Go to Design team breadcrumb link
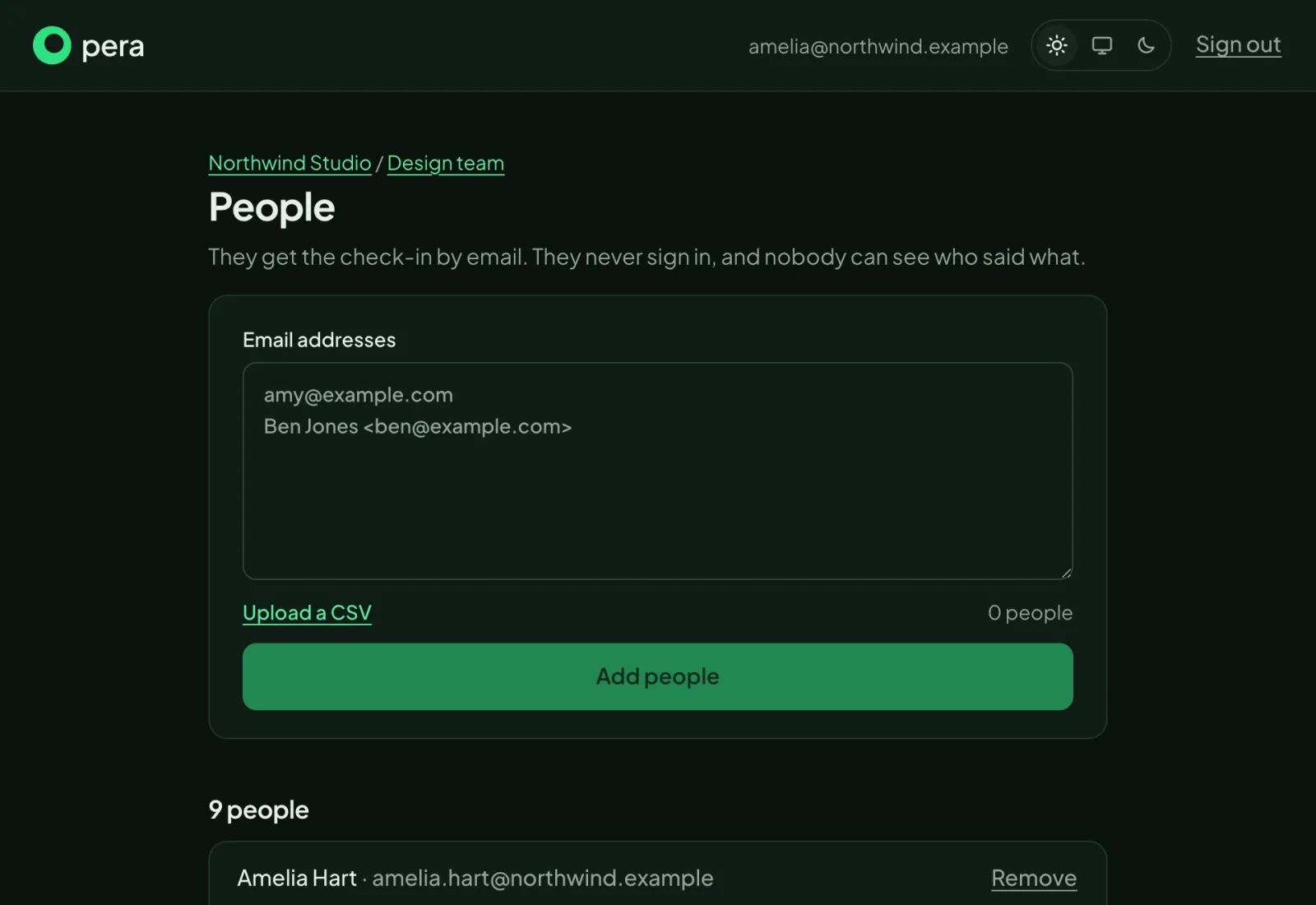1316x905 pixels. pos(446,163)
